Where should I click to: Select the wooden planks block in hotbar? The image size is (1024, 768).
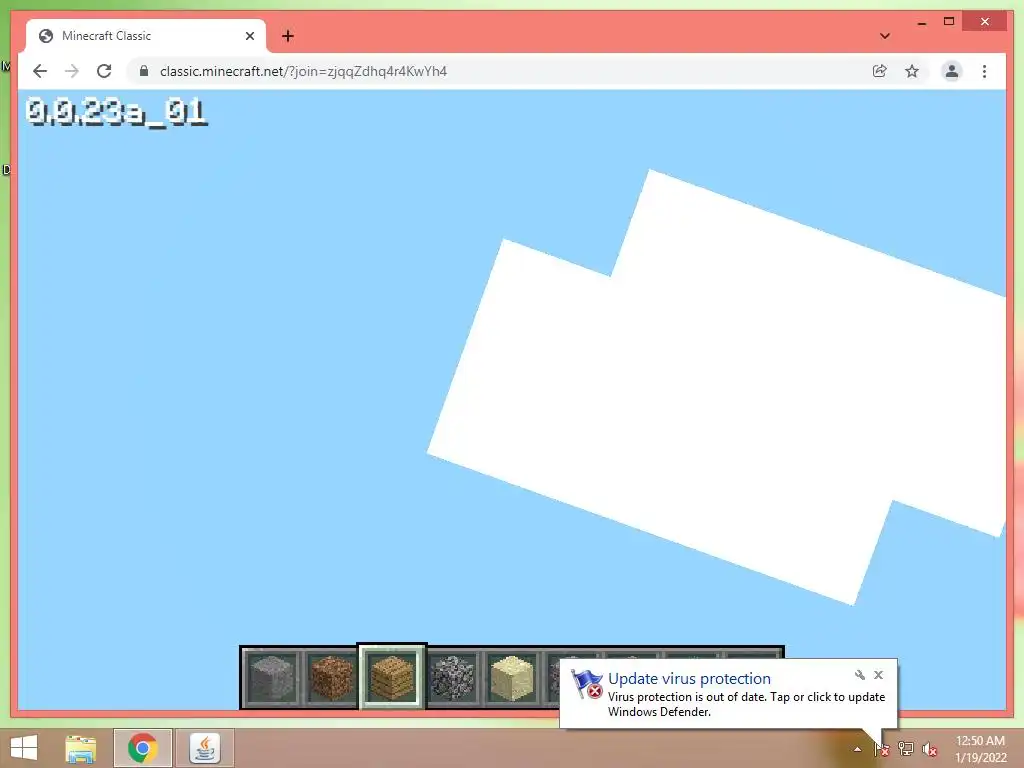[x=392, y=678]
